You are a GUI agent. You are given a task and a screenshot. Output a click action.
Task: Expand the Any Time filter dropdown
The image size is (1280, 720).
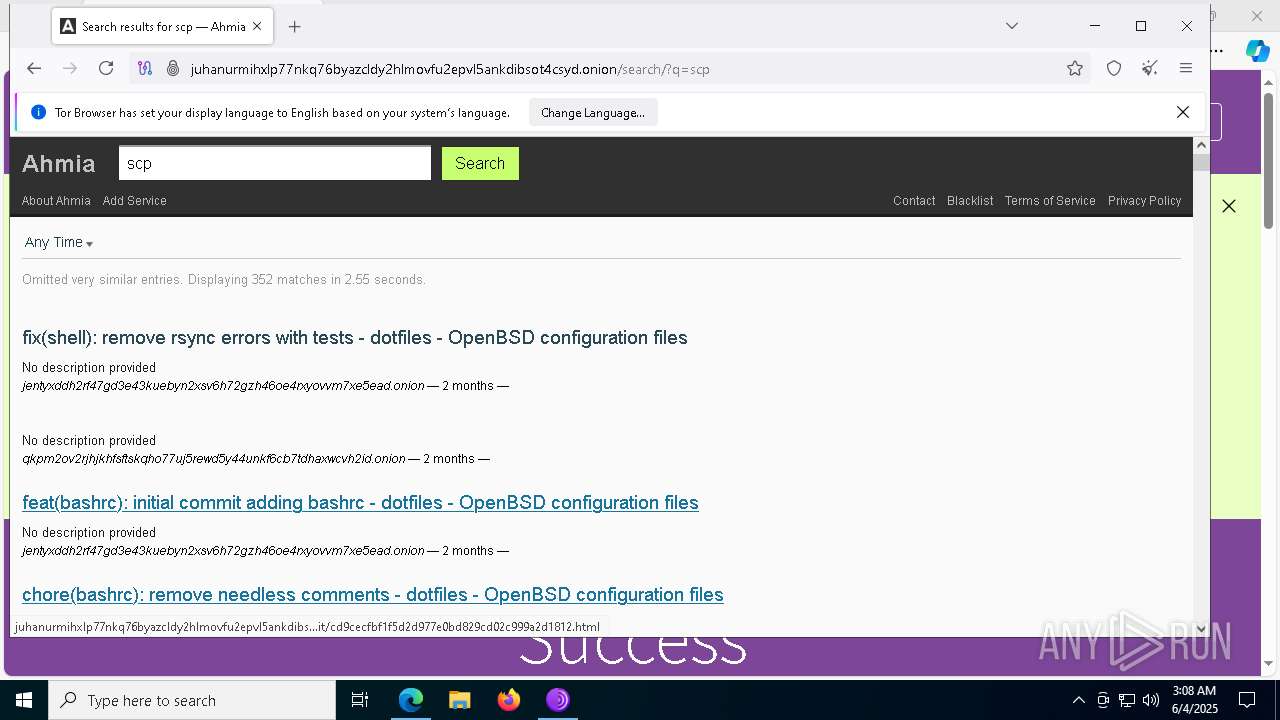(59, 242)
